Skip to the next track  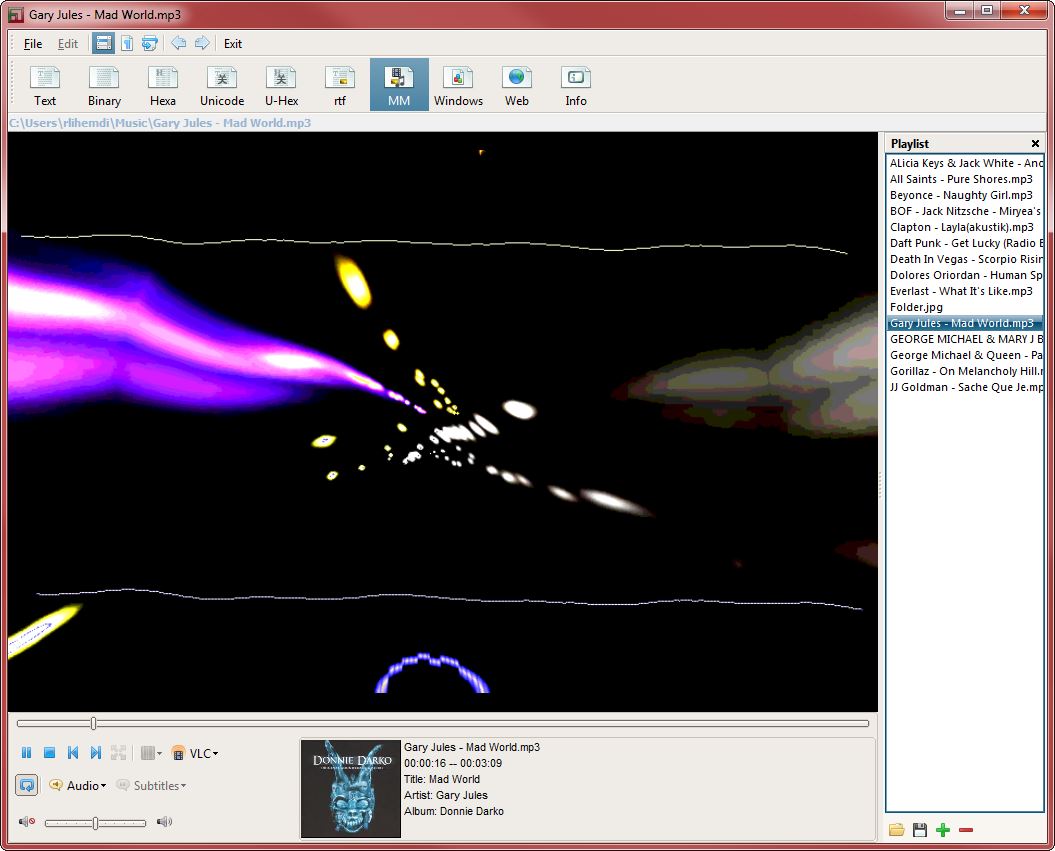pos(96,753)
